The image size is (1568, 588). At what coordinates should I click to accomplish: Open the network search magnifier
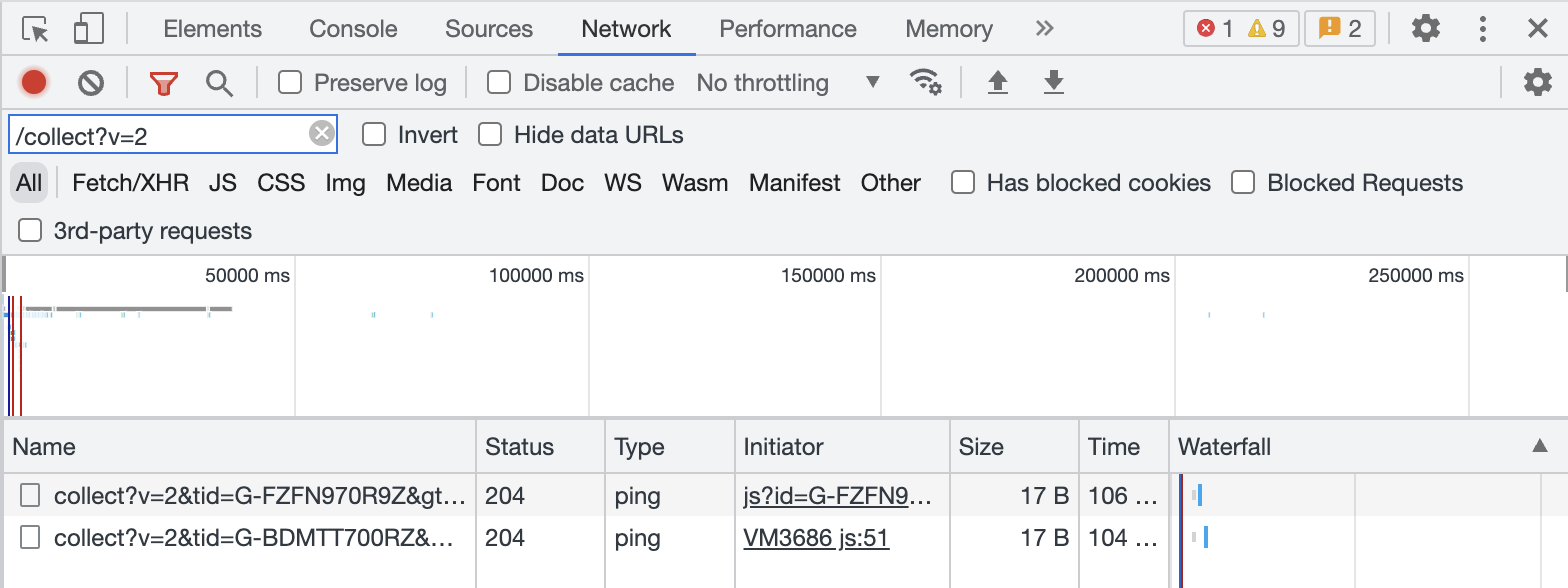coord(219,82)
